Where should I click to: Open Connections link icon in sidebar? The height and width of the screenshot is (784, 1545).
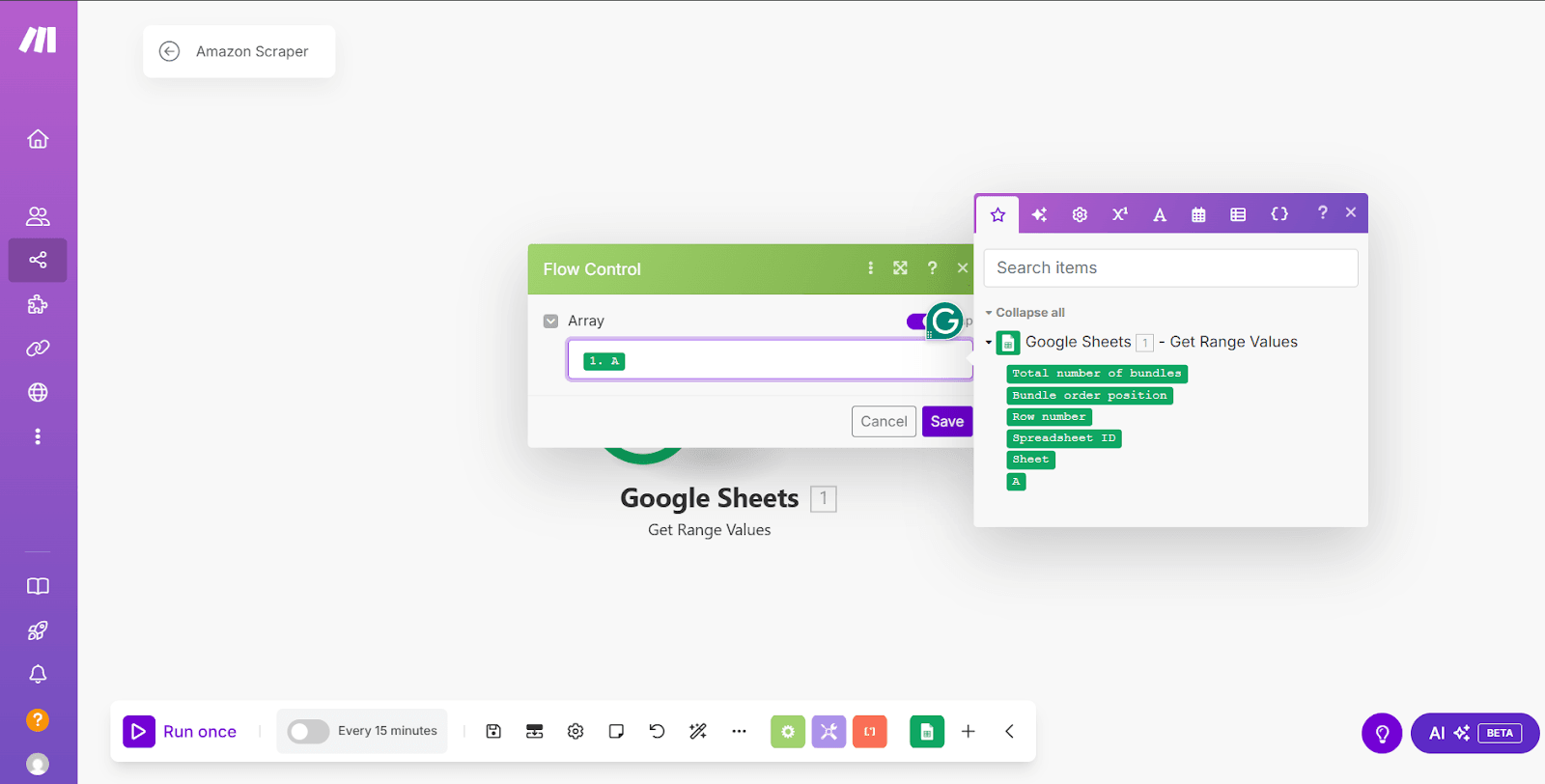coord(38,349)
